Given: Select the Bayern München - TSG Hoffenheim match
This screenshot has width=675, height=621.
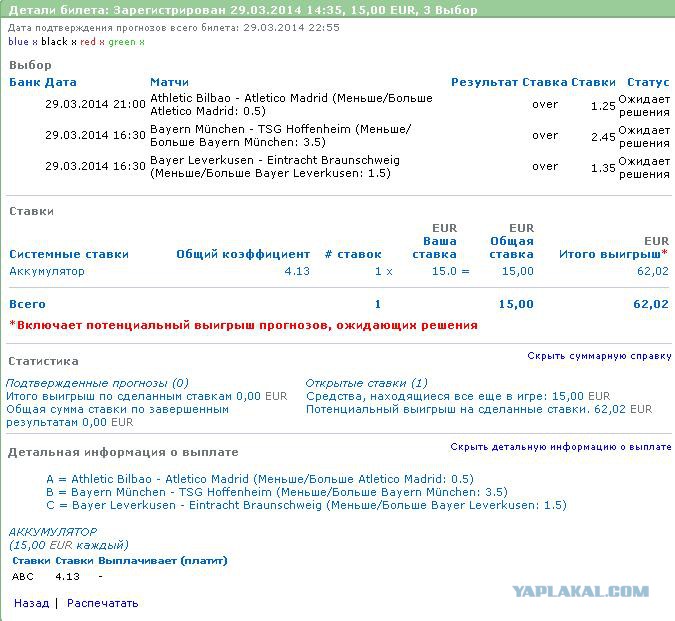Looking at the screenshot, I should [280, 136].
